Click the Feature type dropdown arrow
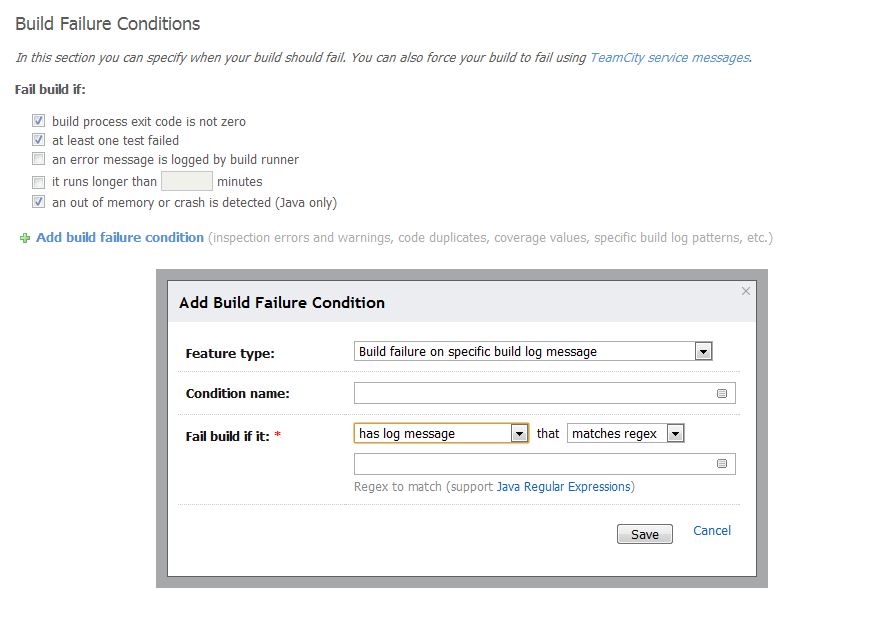Image resolution: width=869 pixels, height=632 pixels. 703,351
